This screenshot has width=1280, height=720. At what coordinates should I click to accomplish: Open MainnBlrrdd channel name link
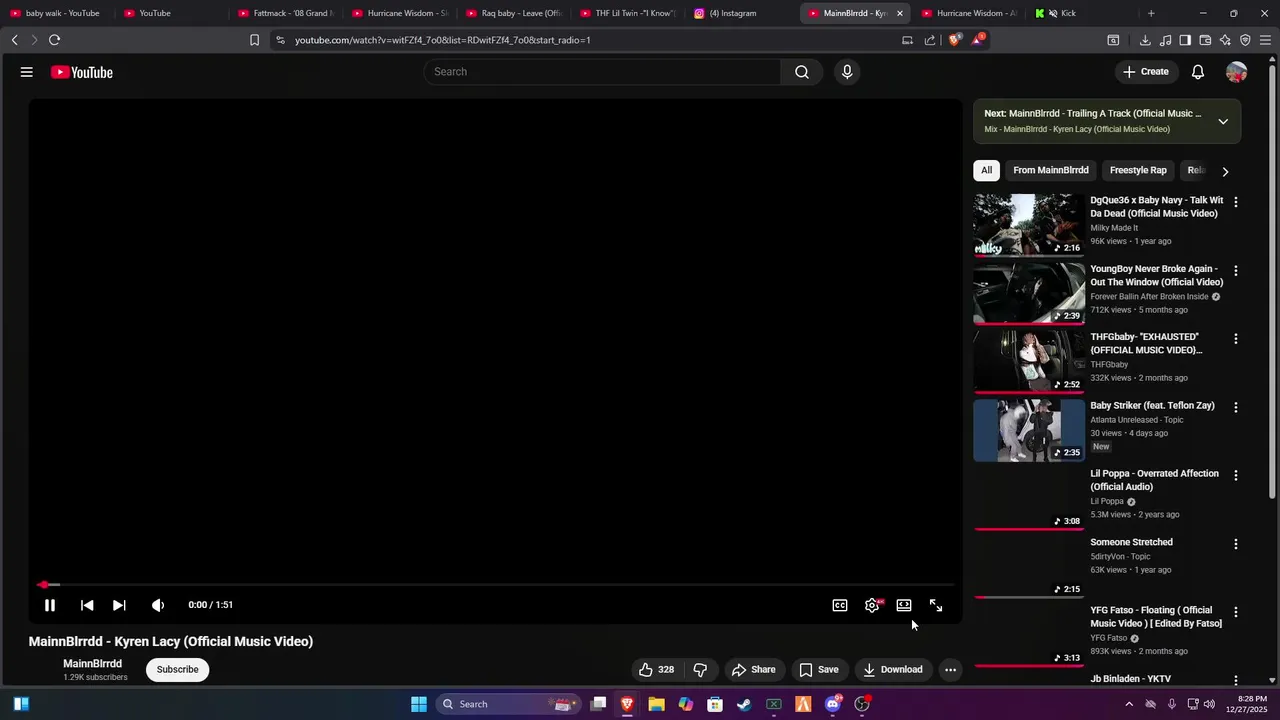[92, 664]
